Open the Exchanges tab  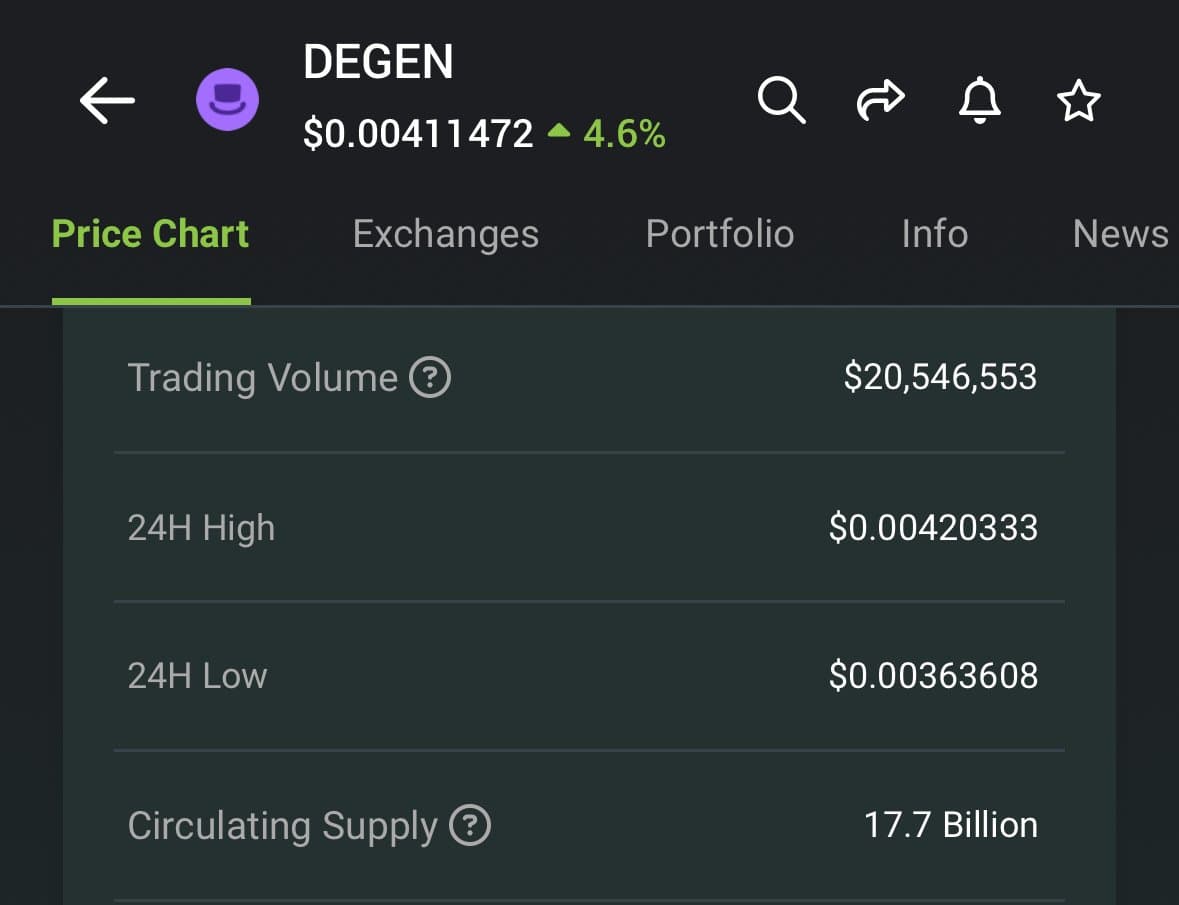(x=445, y=234)
